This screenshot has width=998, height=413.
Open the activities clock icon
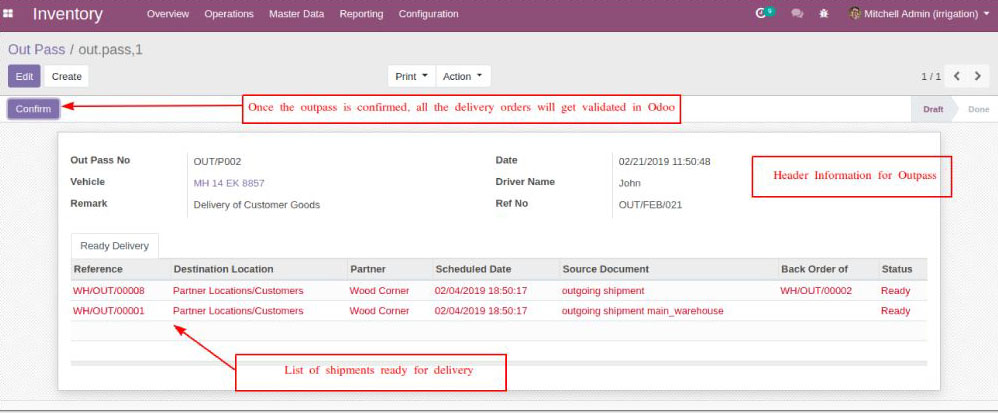pyautogui.click(x=760, y=13)
